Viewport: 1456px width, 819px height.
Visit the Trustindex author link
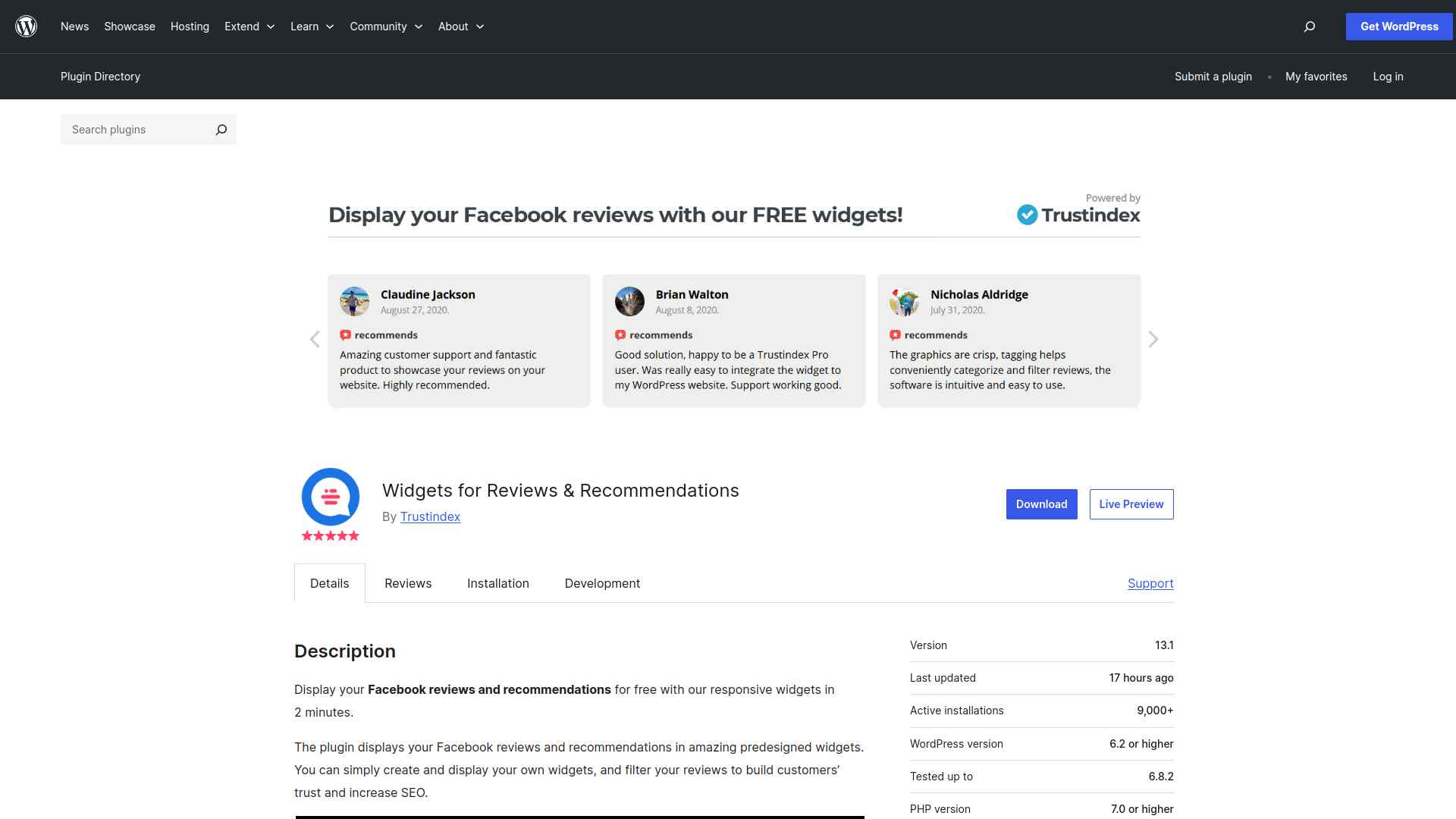click(430, 516)
